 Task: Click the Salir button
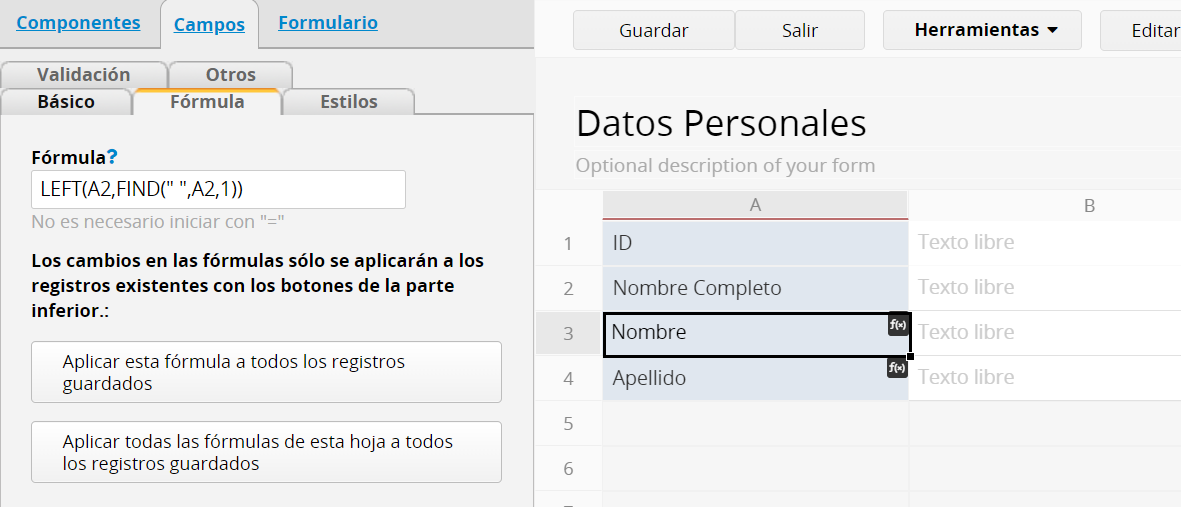point(800,30)
